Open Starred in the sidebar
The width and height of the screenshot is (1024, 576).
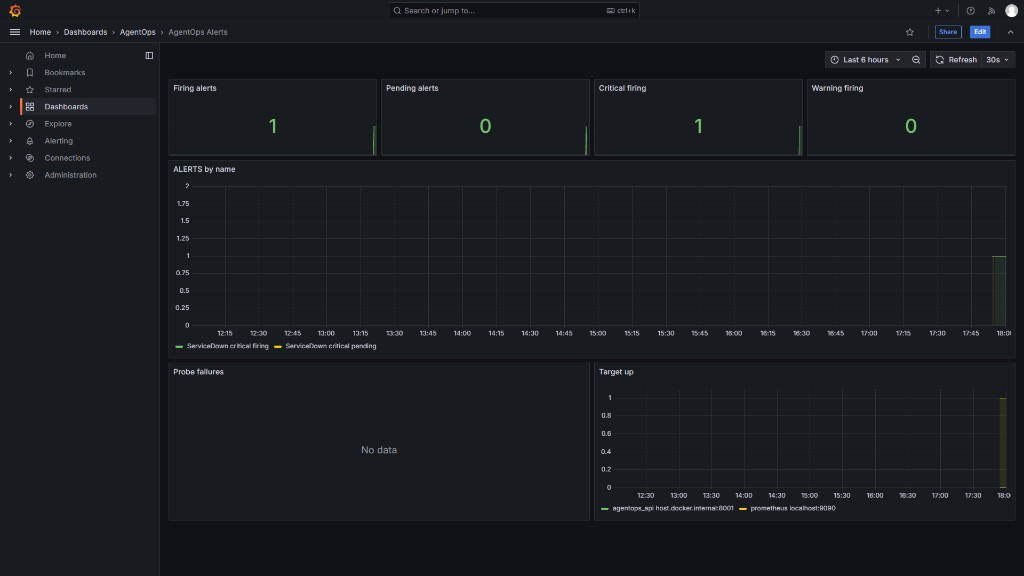click(57, 89)
